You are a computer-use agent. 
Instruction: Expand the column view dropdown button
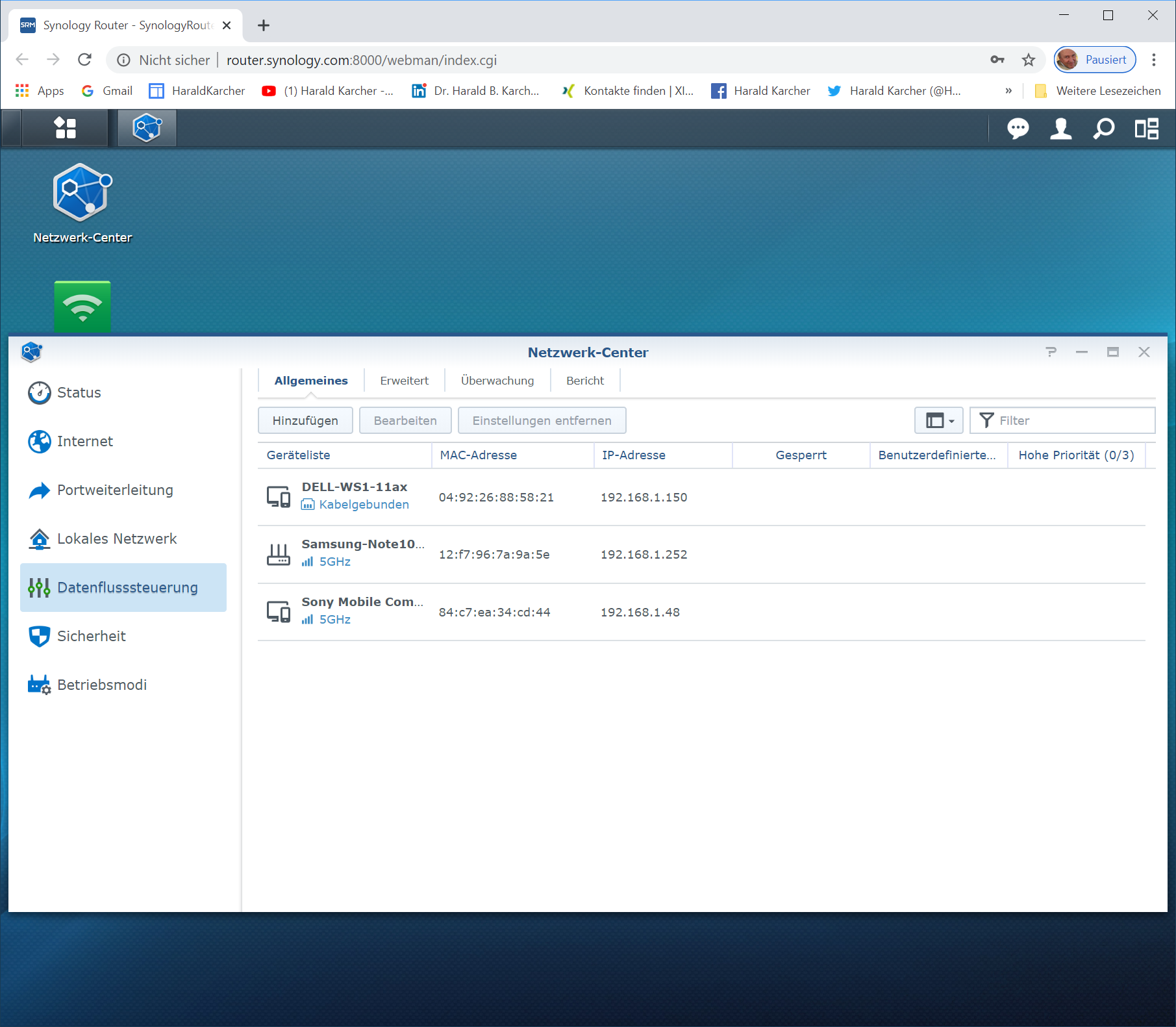(x=938, y=421)
